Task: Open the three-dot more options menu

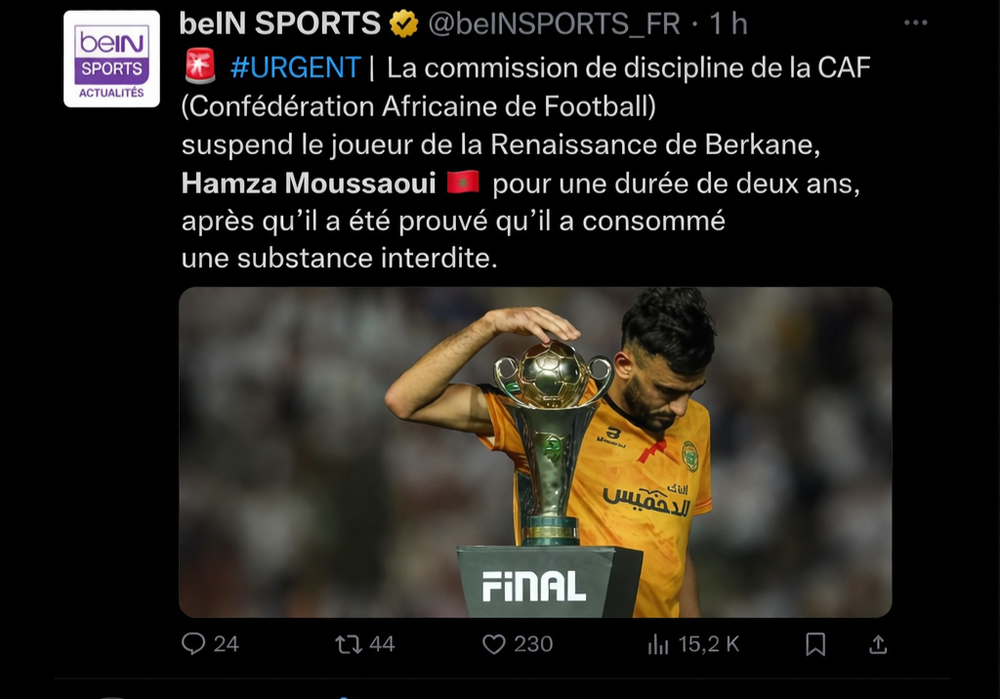Action: point(915,23)
